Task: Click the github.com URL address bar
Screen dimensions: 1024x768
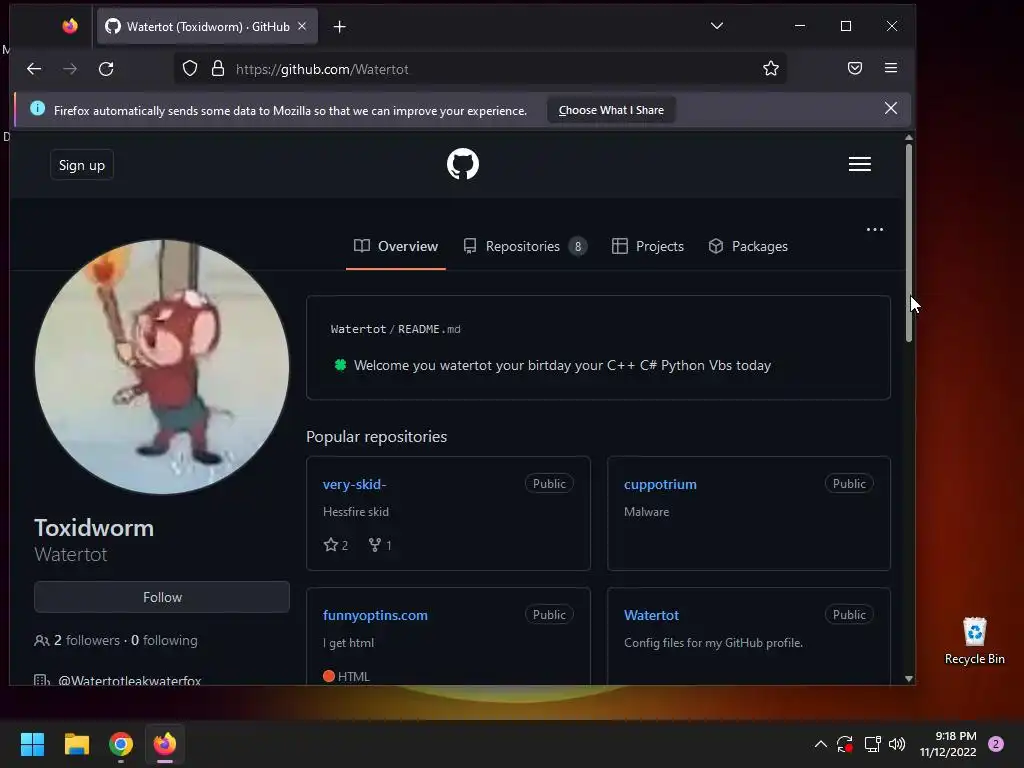Action: coord(480,69)
